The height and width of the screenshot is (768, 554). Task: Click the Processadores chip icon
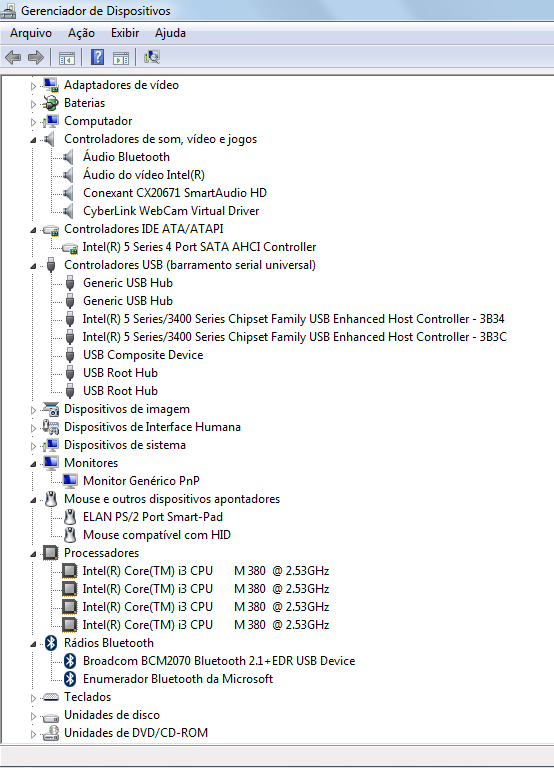click(x=51, y=553)
